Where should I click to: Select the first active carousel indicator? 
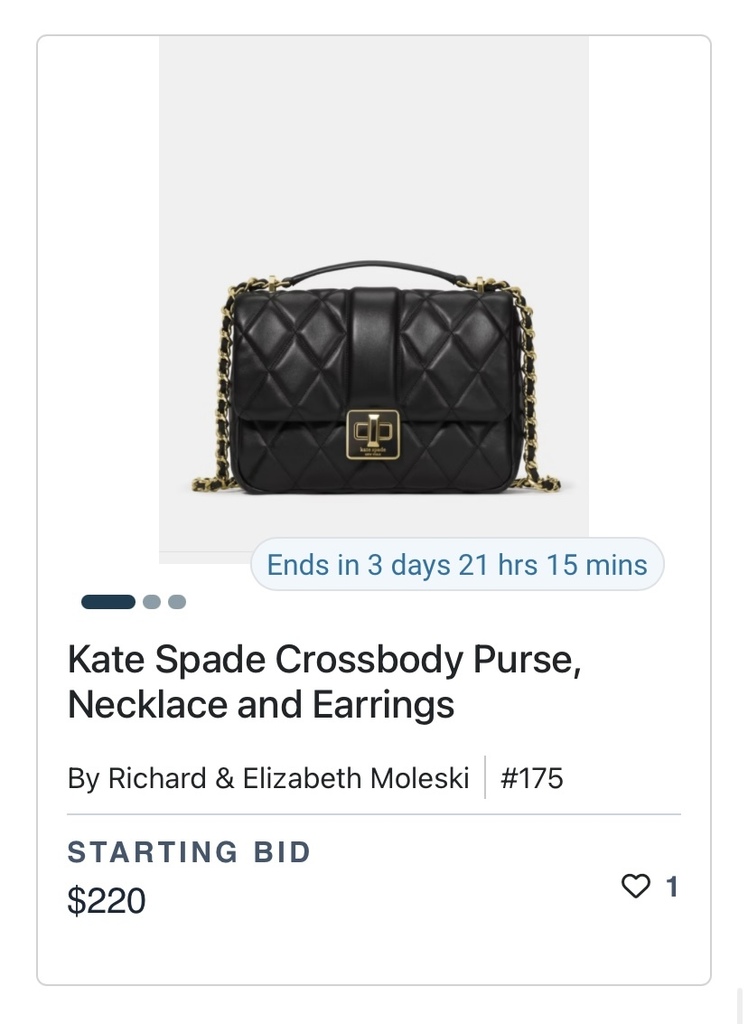(108, 602)
